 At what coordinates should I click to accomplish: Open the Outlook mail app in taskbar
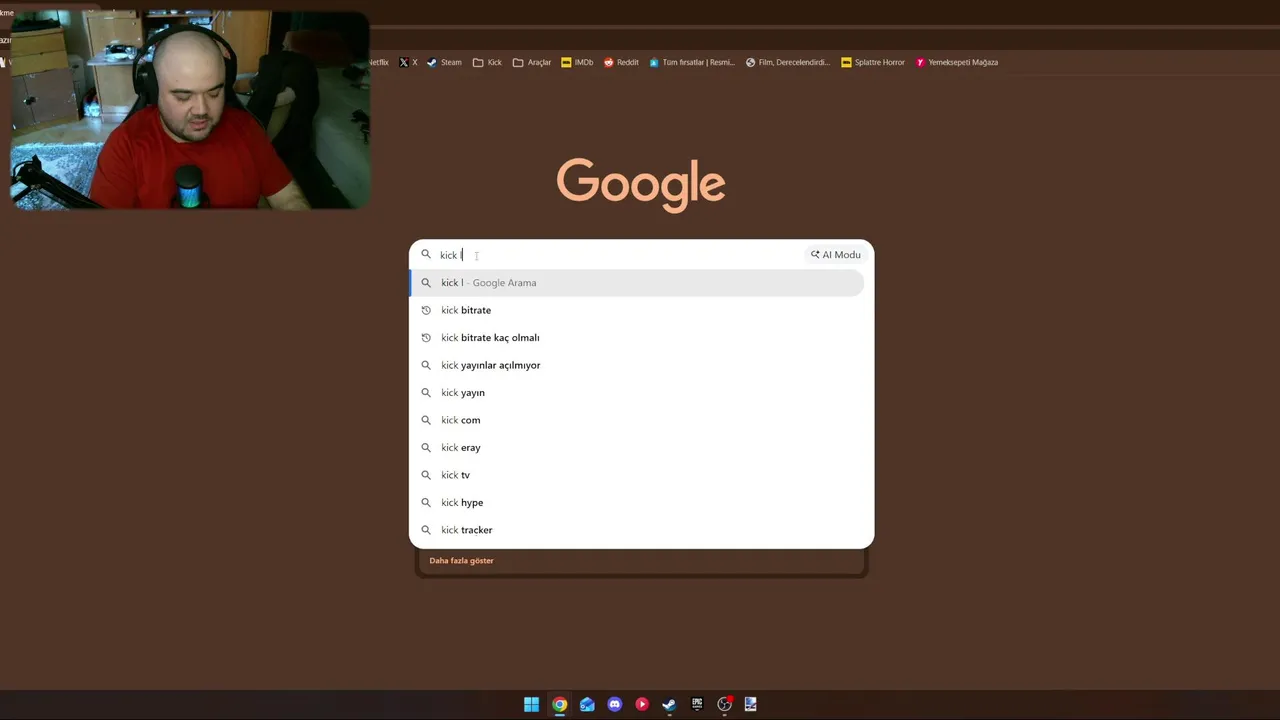point(587,704)
